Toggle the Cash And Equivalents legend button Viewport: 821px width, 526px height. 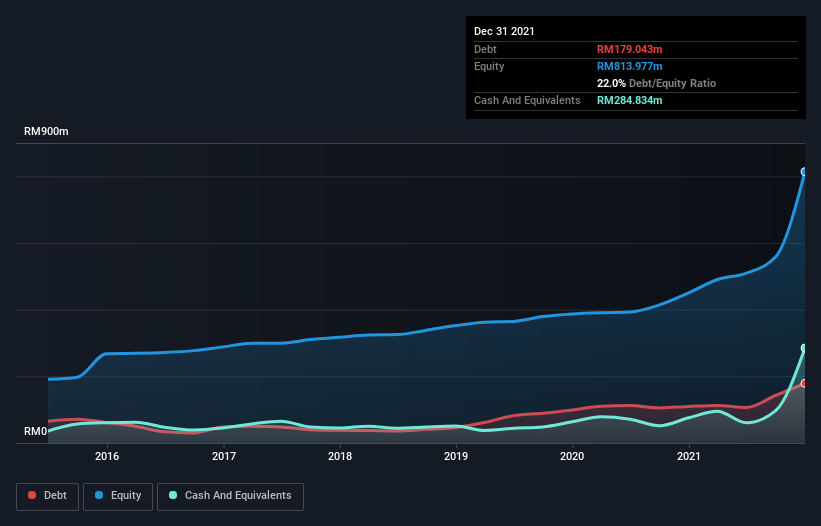230,496
